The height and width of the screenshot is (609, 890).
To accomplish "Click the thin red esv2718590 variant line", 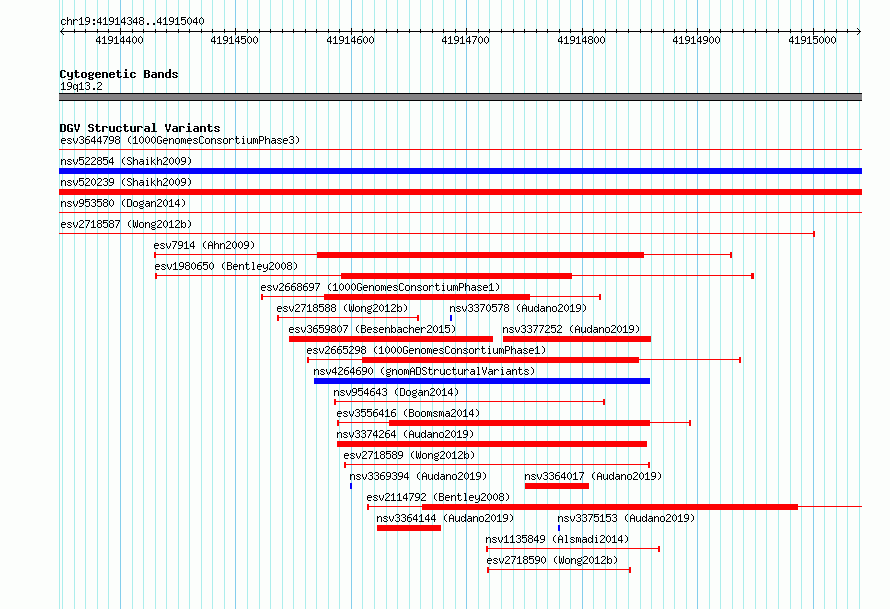I will 559,570.
